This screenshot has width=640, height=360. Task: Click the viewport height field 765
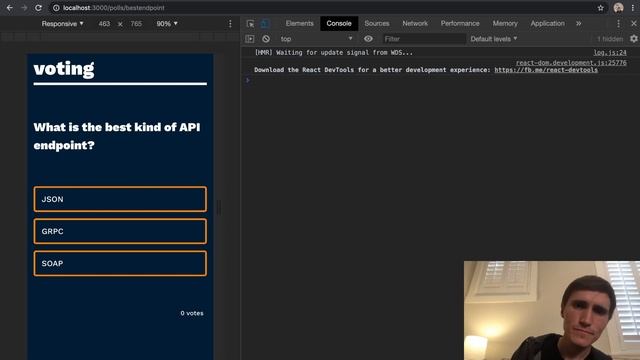coord(136,24)
